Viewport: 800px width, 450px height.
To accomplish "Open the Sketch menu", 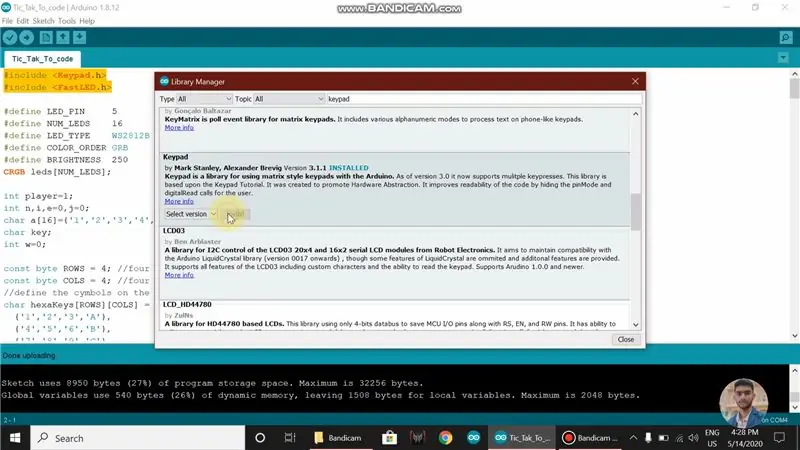I will click(x=43, y=21).
